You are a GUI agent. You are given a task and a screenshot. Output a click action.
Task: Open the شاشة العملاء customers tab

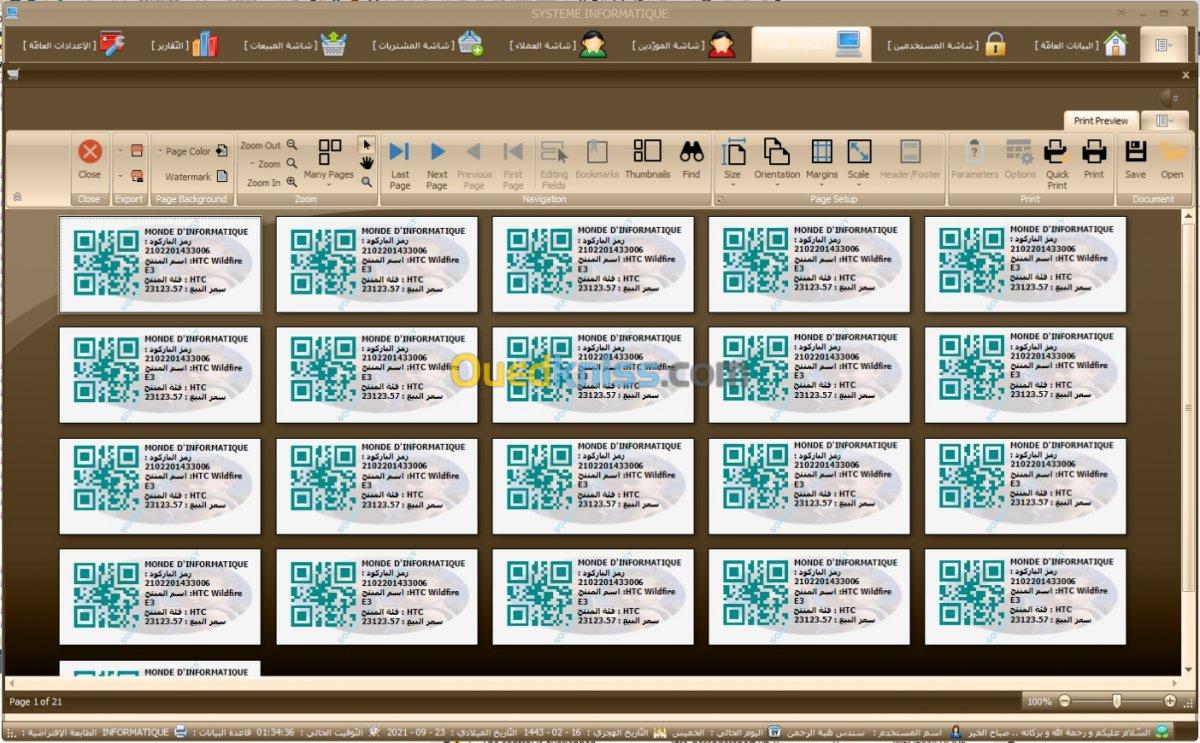(558, 45)
